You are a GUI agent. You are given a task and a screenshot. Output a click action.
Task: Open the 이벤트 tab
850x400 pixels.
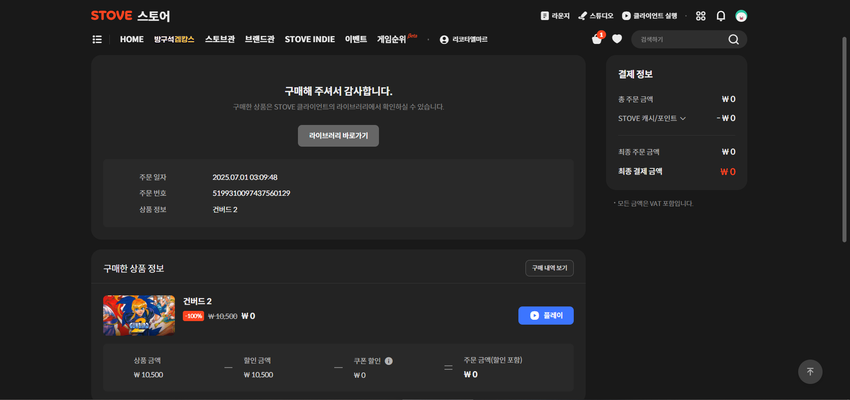pos(356,39)
